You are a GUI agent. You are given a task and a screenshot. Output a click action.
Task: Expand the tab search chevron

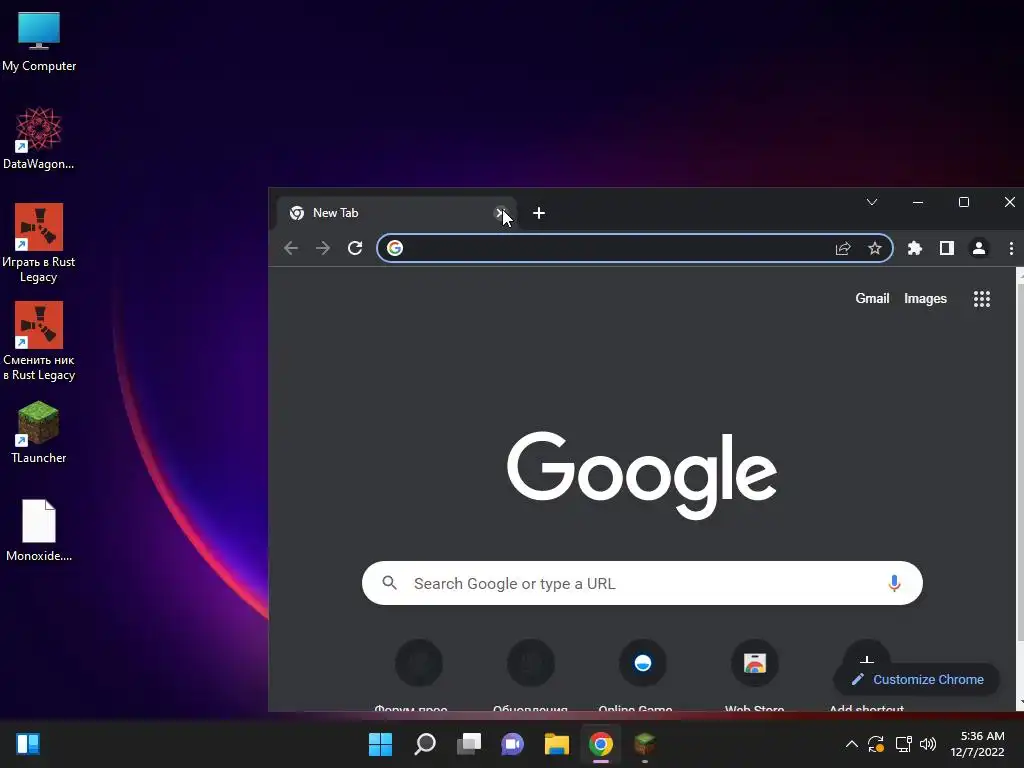pyautogui.click(x=871, y=202)
